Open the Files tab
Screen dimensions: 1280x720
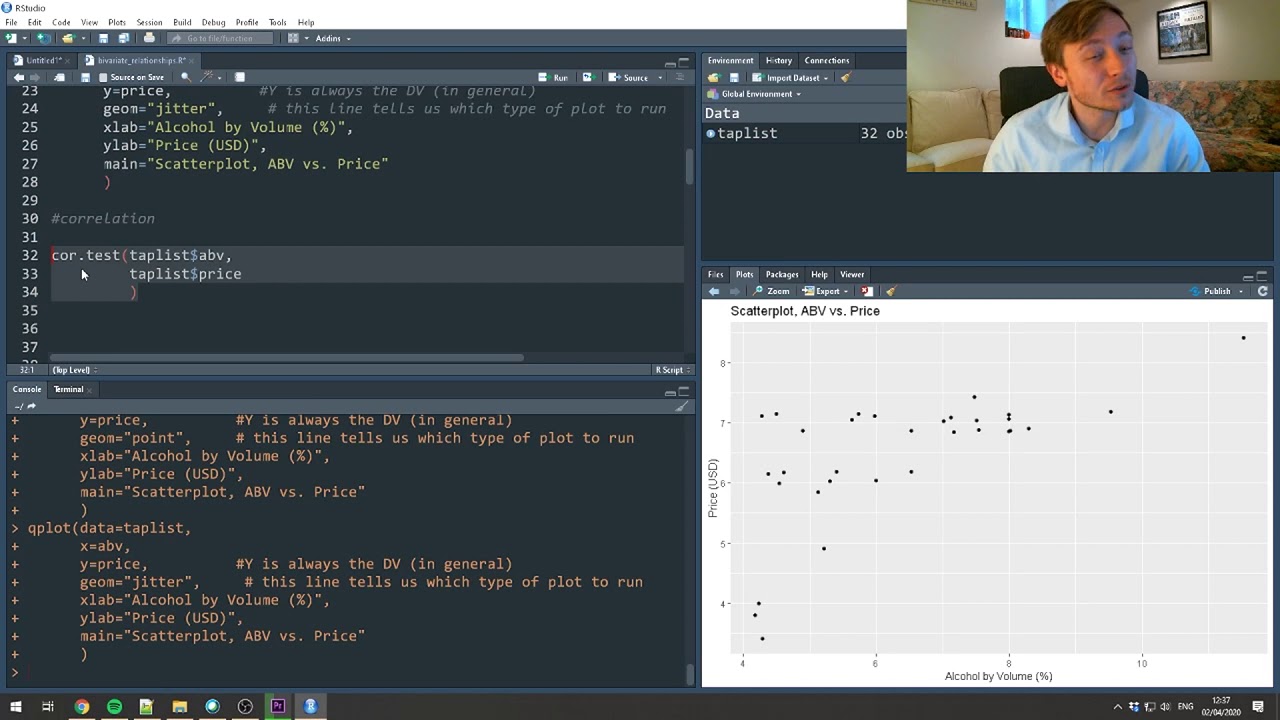click(x=716, y=274)
